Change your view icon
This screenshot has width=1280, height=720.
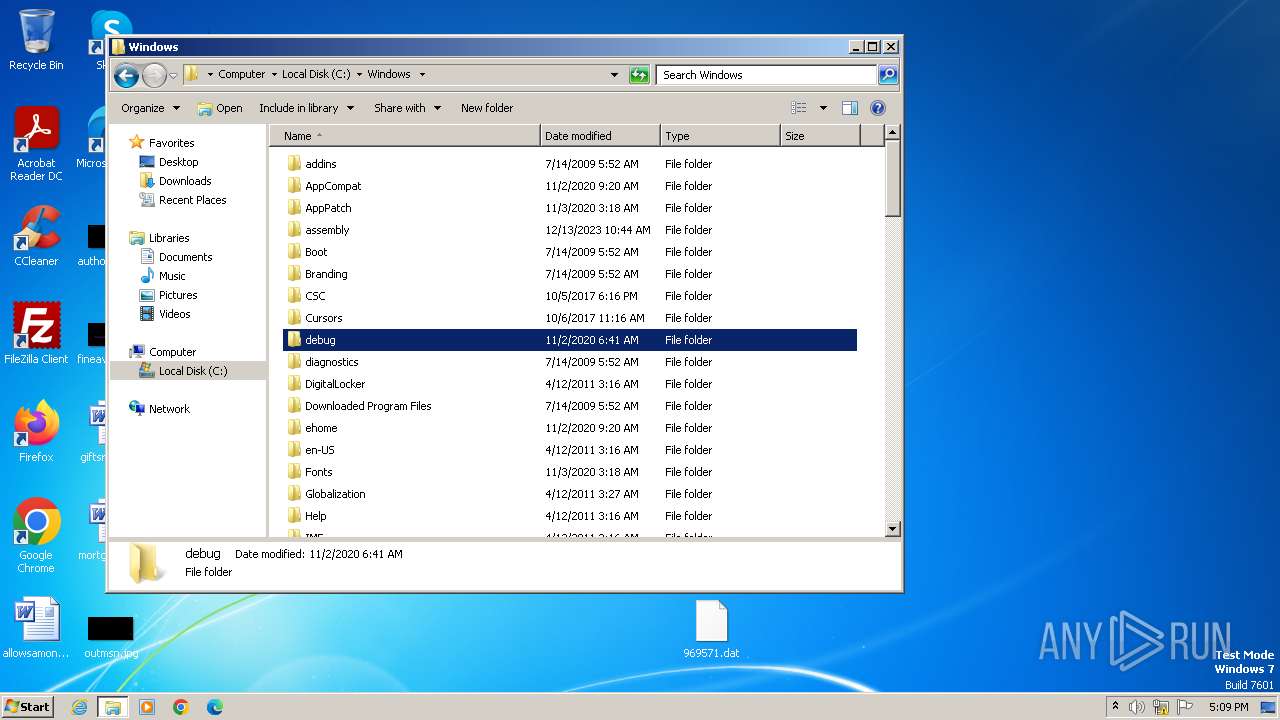coord(799,108)
